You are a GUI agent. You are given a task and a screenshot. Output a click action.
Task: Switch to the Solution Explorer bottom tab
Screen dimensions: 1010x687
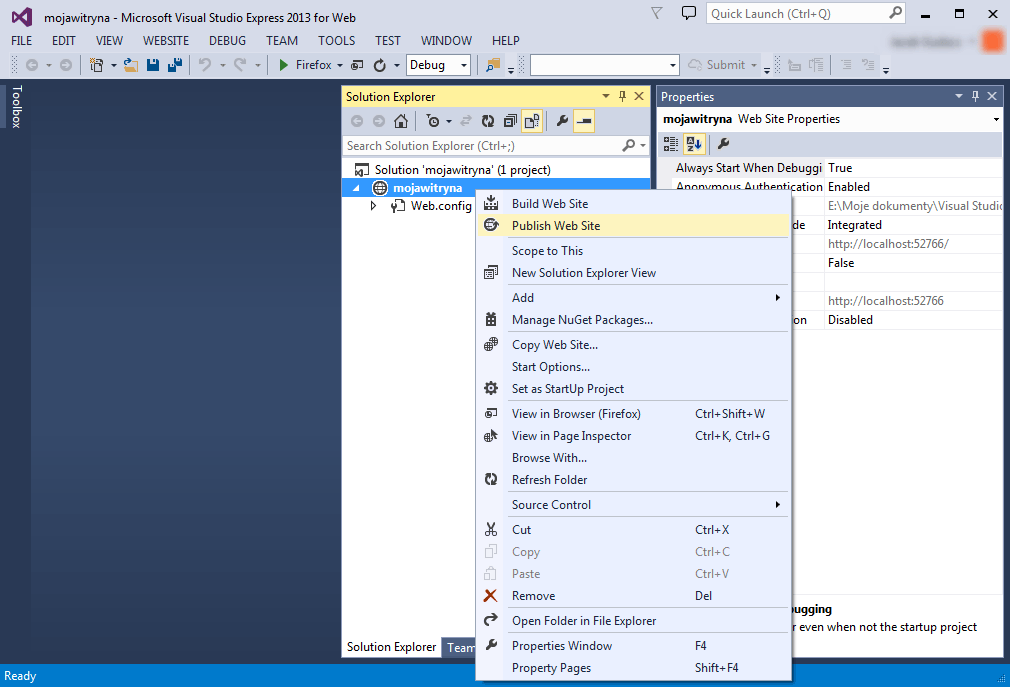coord(392,647)
